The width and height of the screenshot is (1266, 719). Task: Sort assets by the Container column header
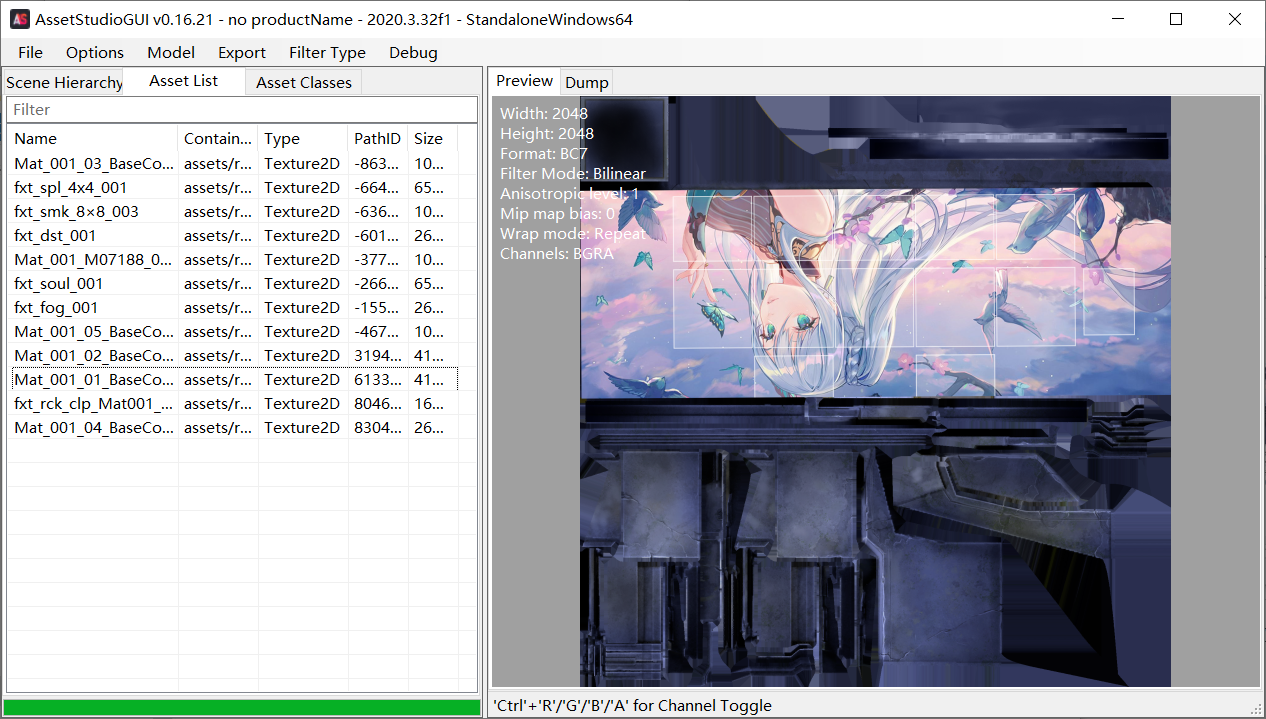pos(218,139)
